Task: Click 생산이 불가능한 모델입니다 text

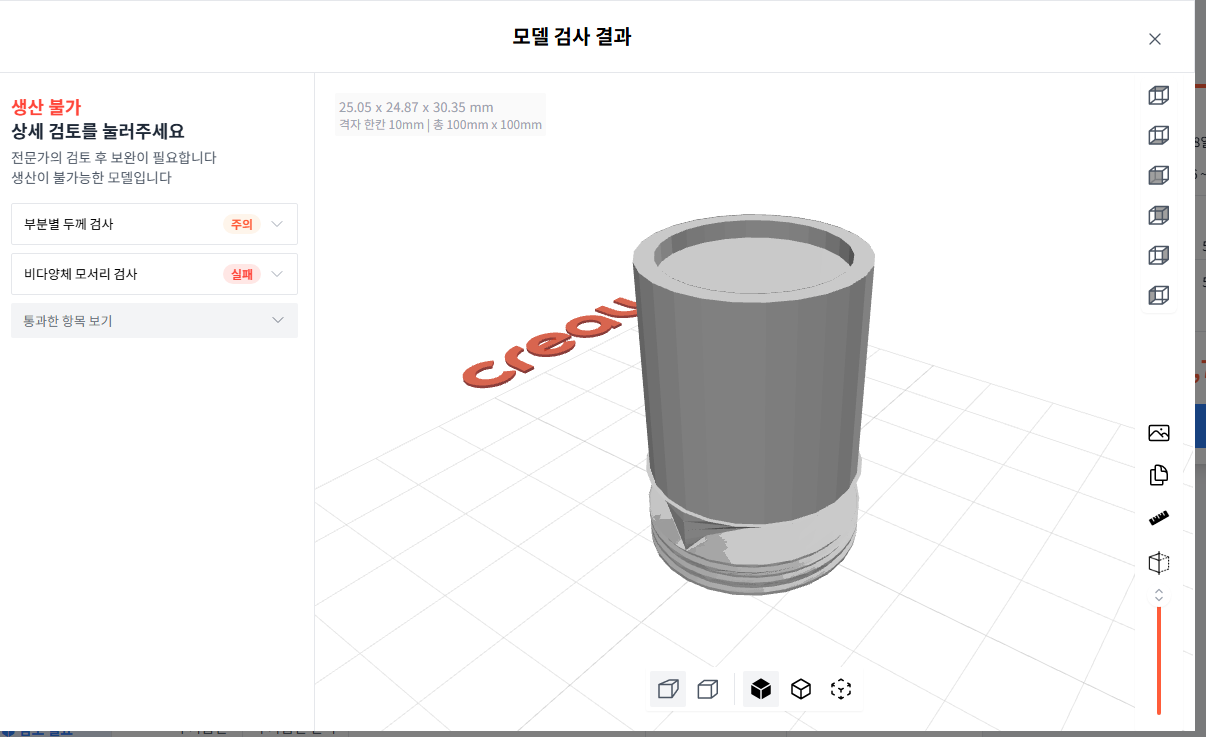Action: pos(91,177)
